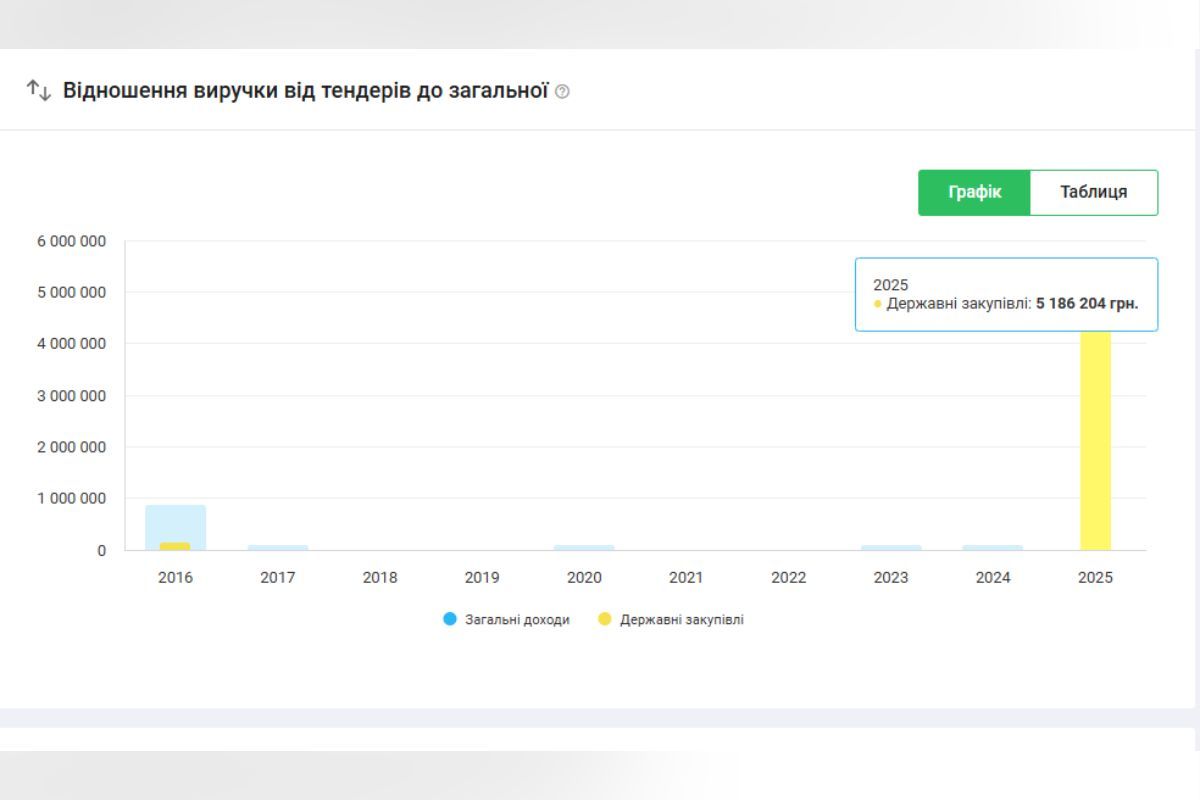
Task: Open the help tooltip question mark icon
Action: (x=563, y=91)
